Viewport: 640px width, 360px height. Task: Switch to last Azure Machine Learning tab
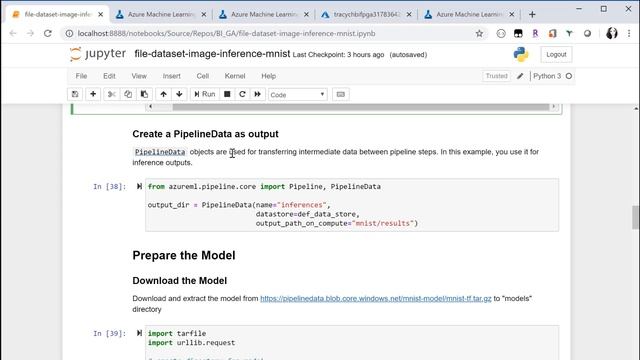[469, 14]
